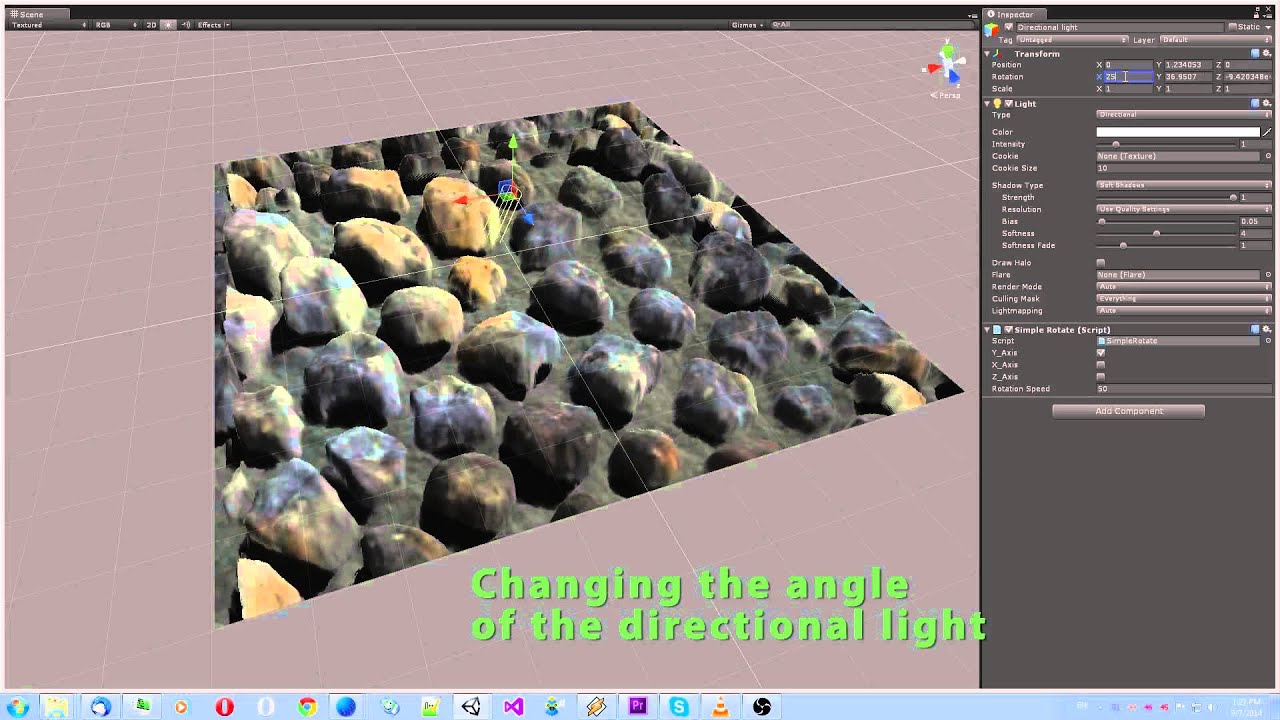1280x720 pixels.
Task: Click the Intensity slider
Action: pyautogui.click(x=1167, y=144)
